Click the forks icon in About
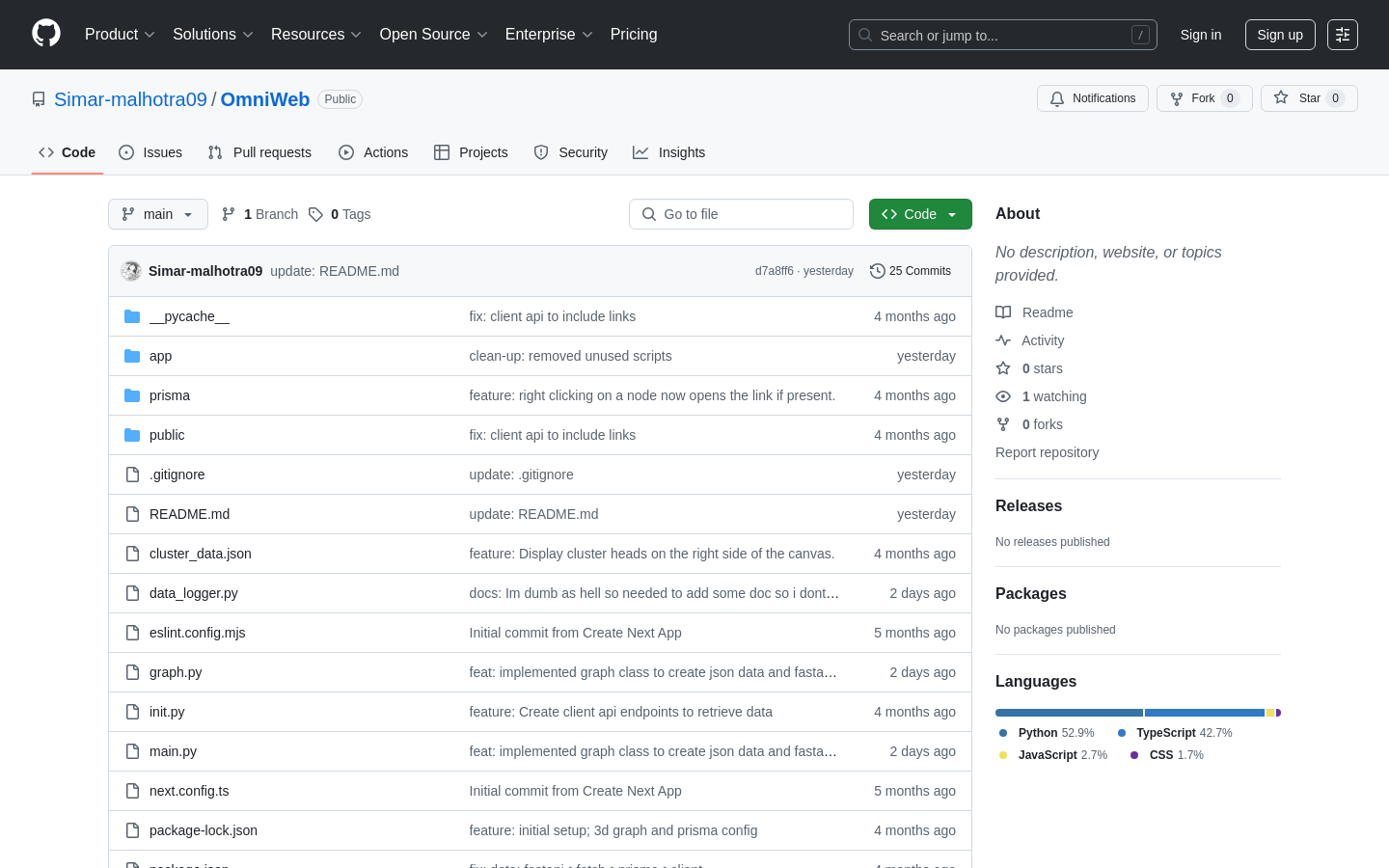This screenshot has height=868, width=1389. tap(1003, 424)
